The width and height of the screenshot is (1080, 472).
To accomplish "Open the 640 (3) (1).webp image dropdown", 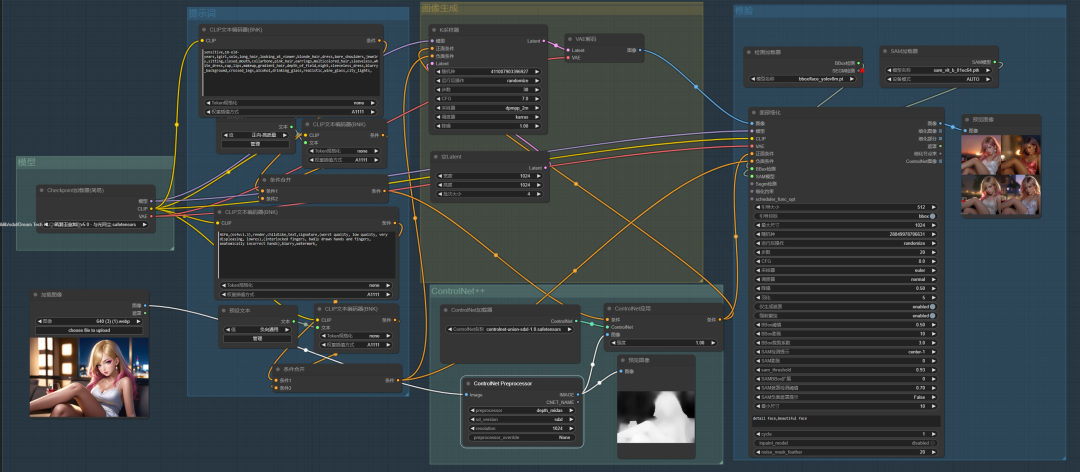I will 90,321.
